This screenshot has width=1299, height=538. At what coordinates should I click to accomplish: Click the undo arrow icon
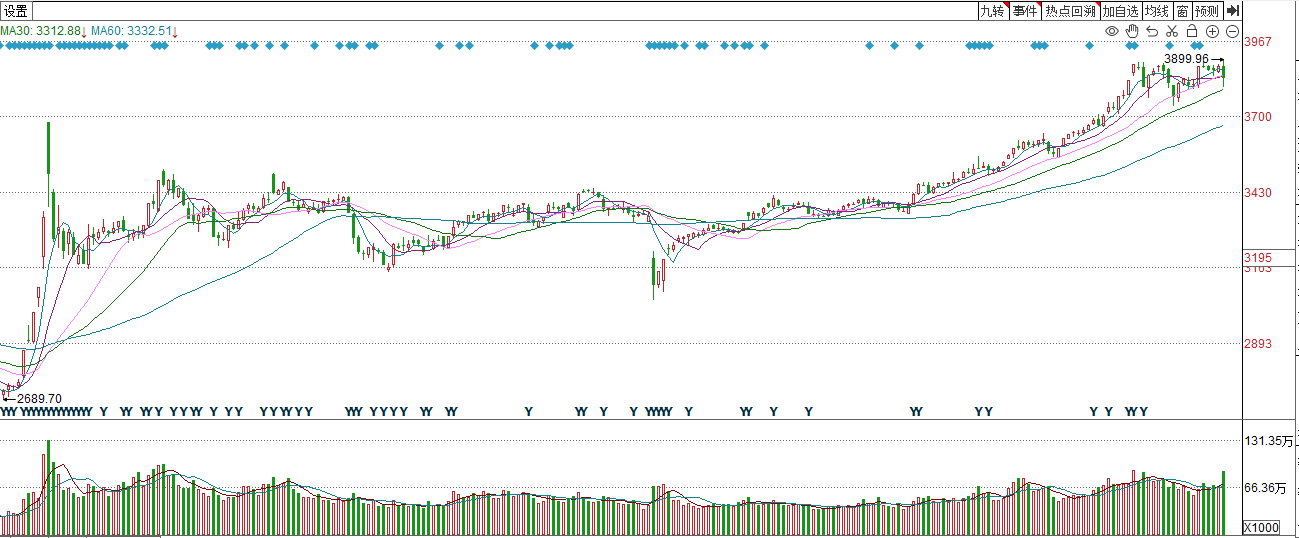(1152, 32)
